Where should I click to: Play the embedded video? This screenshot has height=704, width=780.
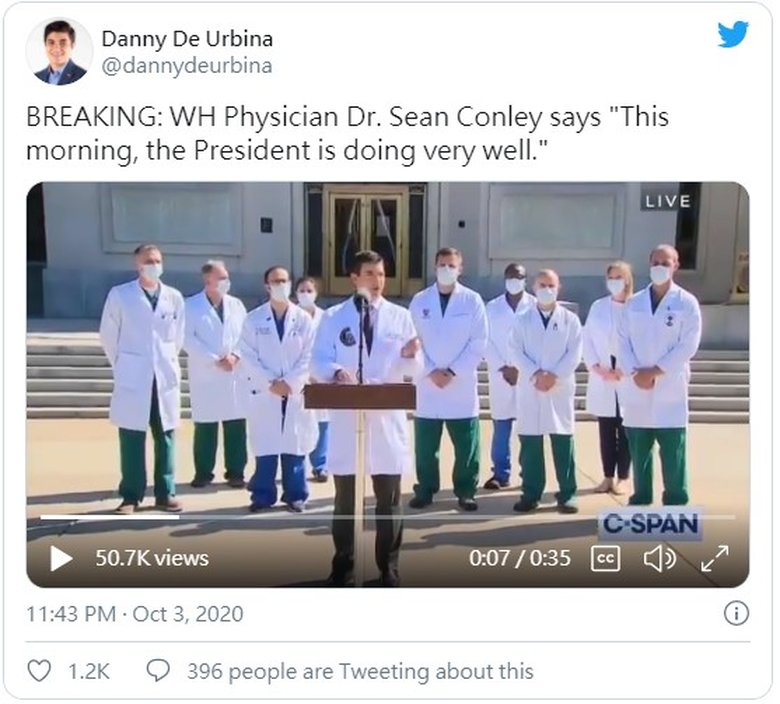[61, 558]
